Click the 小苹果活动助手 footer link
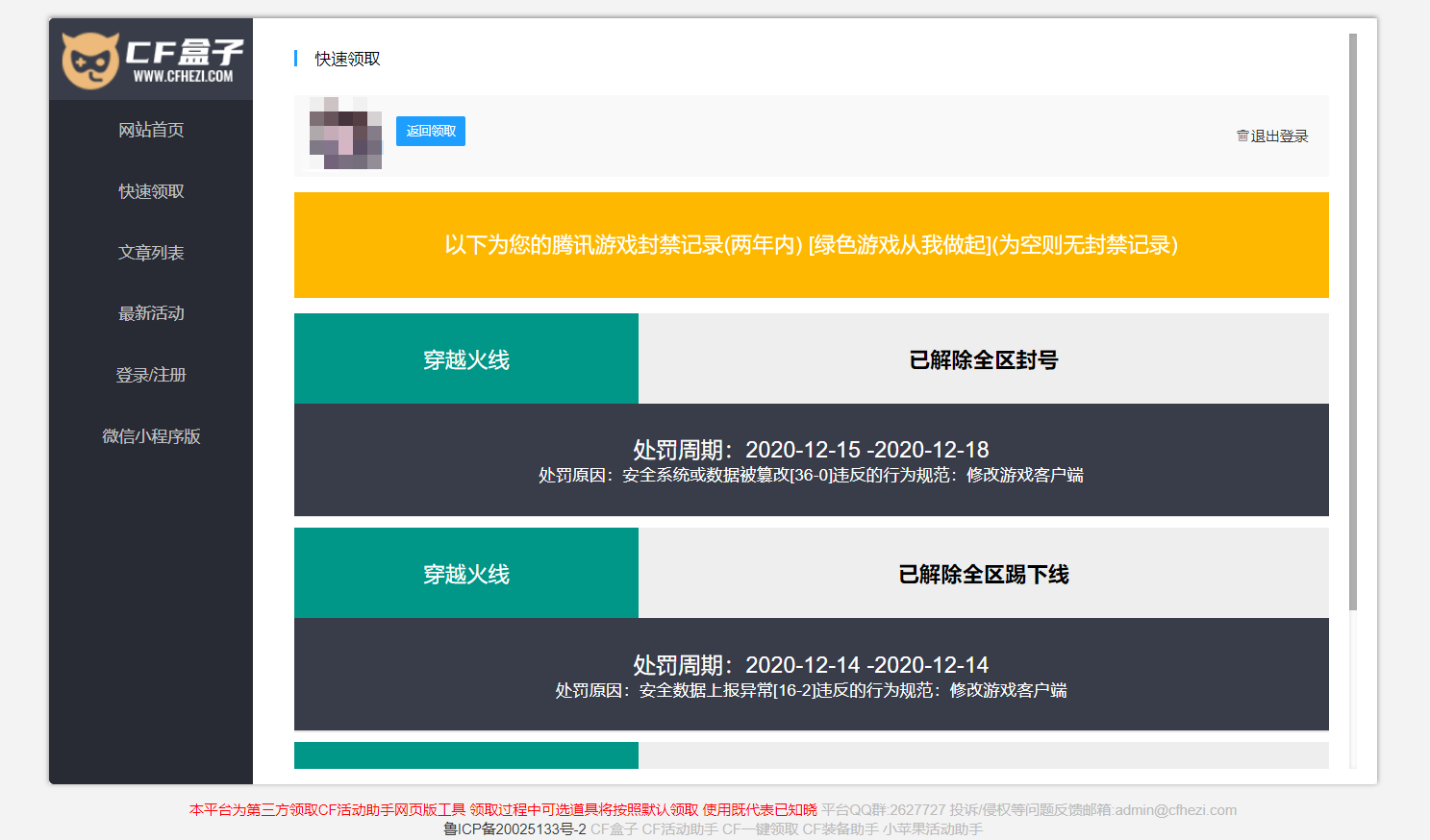Viewport: 1430px width, 840px height. (933, 828)
